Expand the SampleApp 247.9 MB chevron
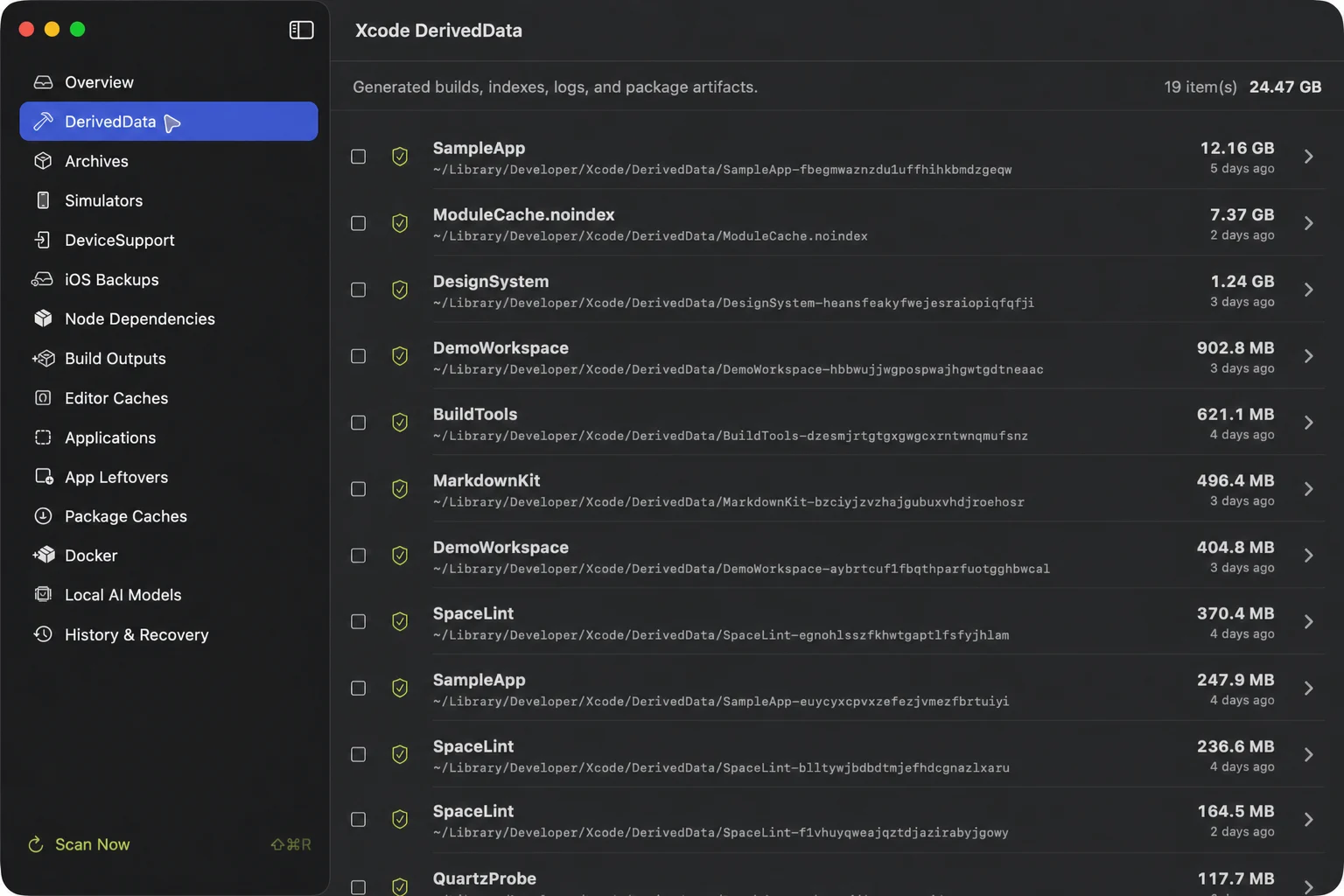Image resolution: width=1344 pixels, height=896 pixels. point(1308,689)
